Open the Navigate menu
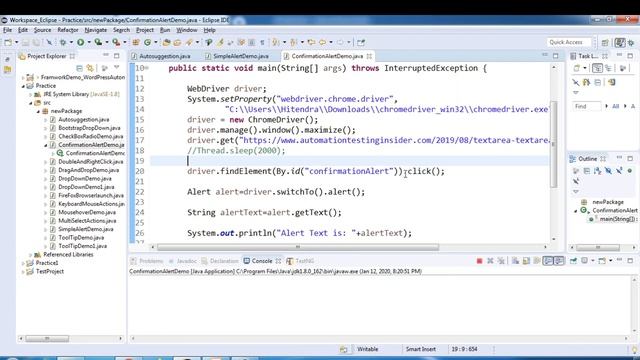 pyautogui.click(x=96, y=30)
